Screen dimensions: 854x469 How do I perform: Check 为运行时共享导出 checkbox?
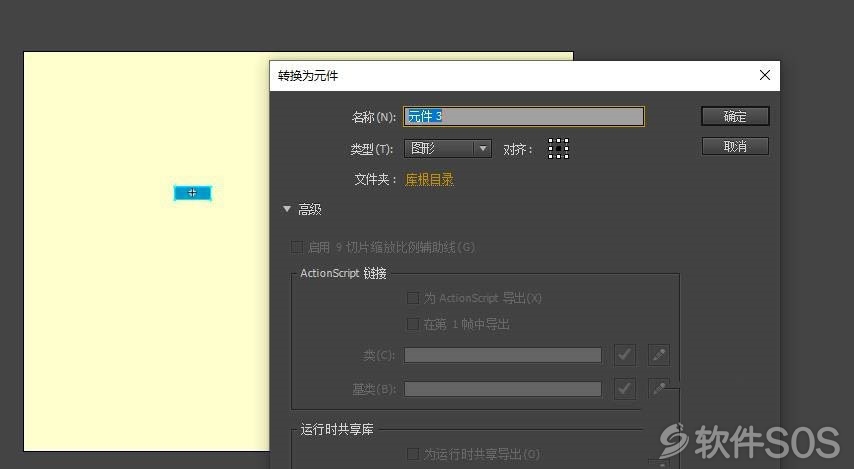click(413, 454)
